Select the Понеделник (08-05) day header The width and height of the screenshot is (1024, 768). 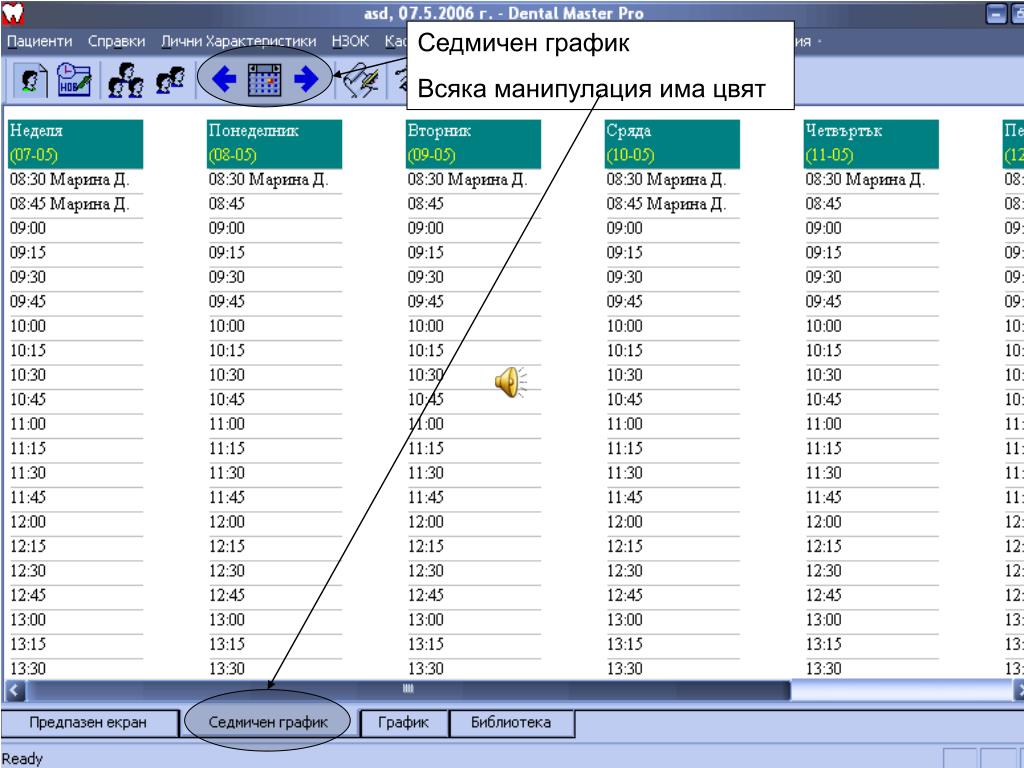[274, 144]
